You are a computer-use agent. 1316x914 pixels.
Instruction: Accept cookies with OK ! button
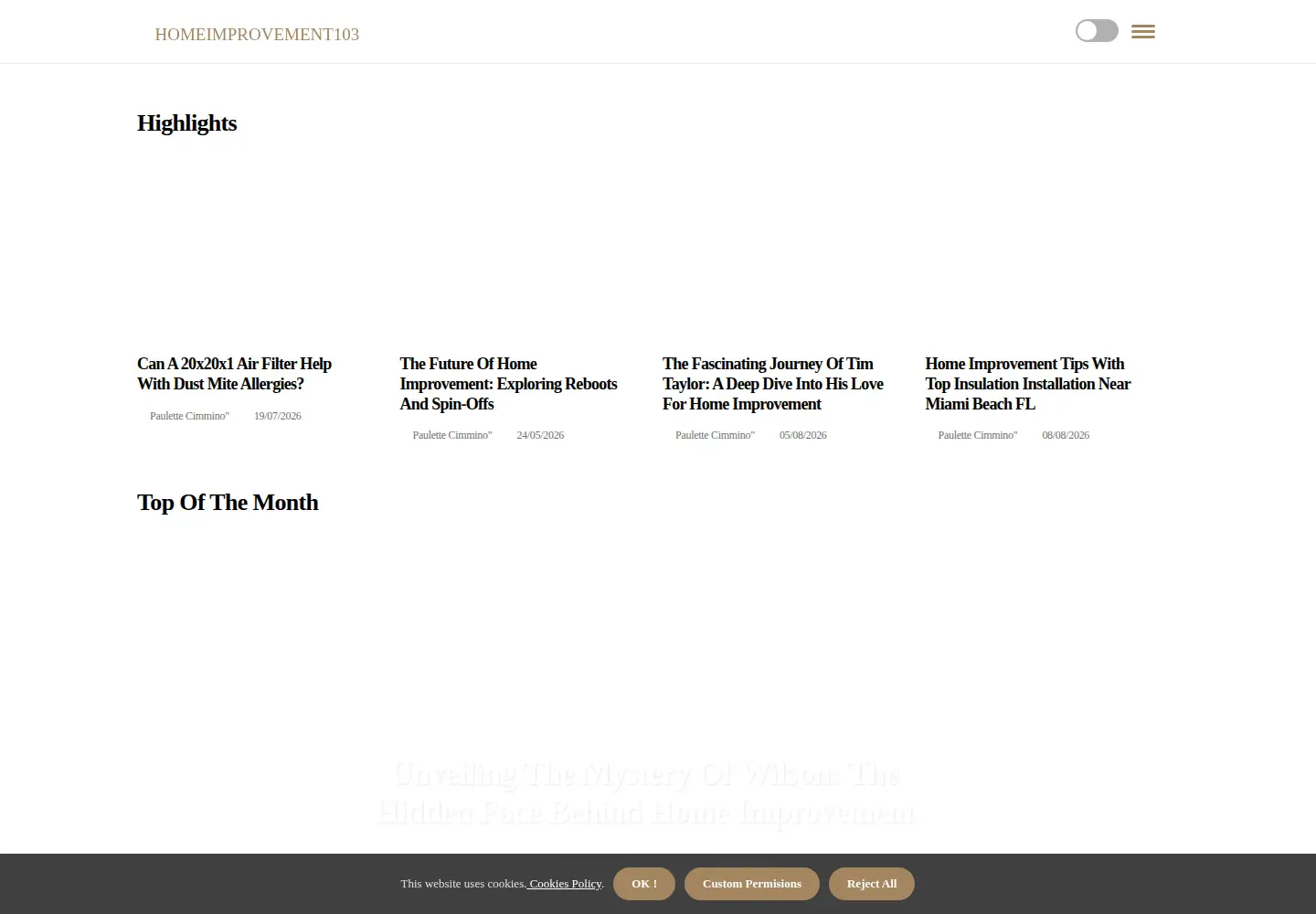[x=644, y=884]
